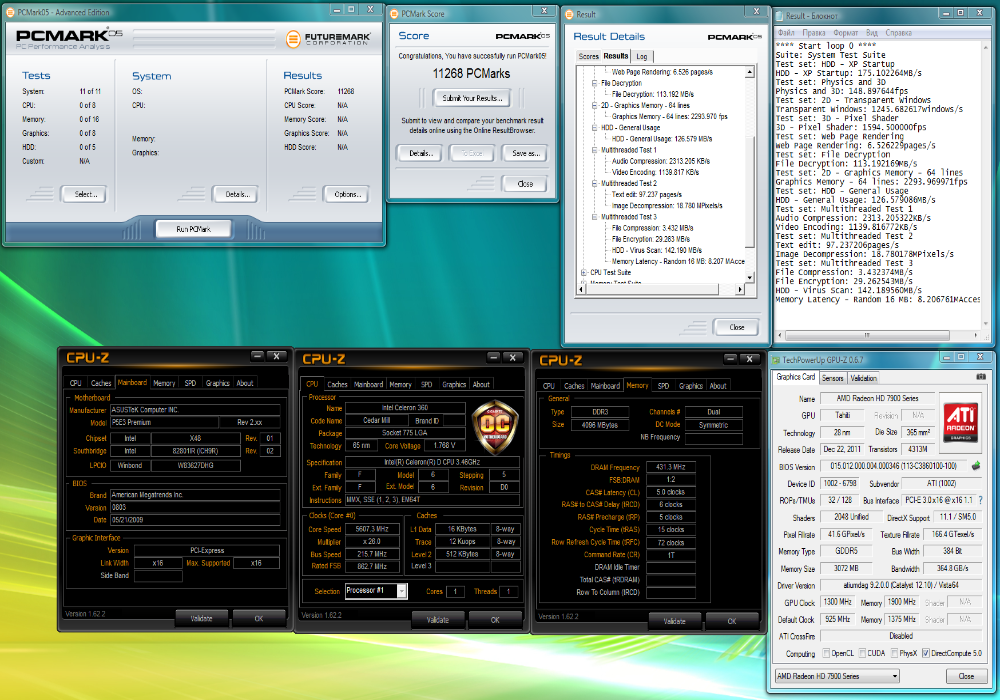The width and height of the screenshot is (1000, 700).
Task: Click the P5E3 Premium model field
Action: coord(164,422)
